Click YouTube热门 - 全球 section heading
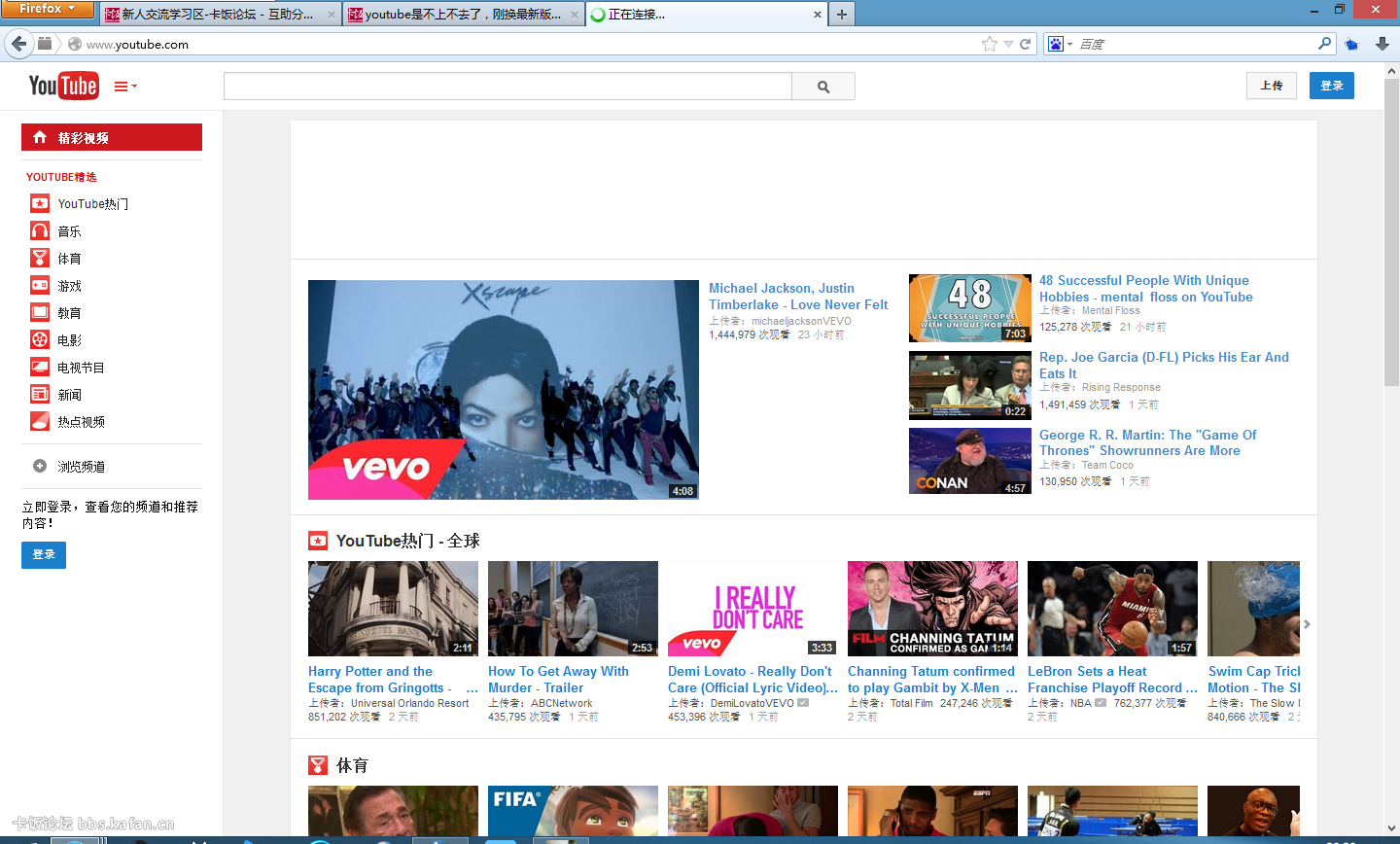1400x844 pixels. tap(408, 541)
